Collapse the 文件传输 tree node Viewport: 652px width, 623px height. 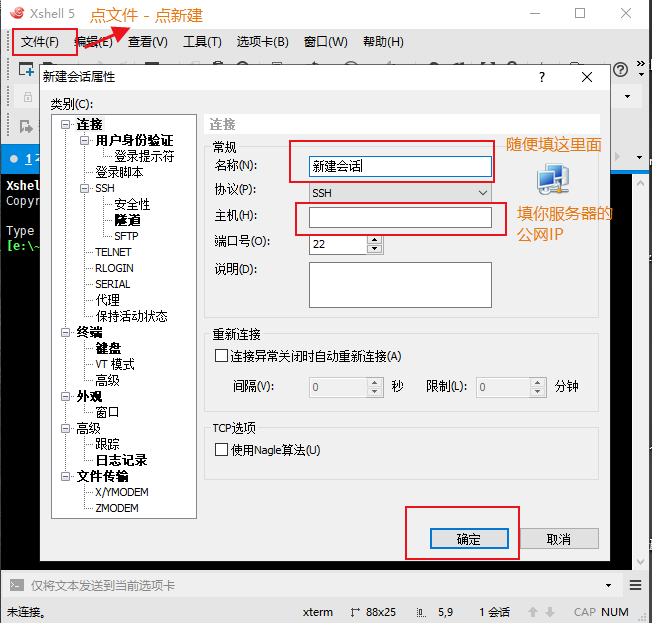[x=65, y=476]
